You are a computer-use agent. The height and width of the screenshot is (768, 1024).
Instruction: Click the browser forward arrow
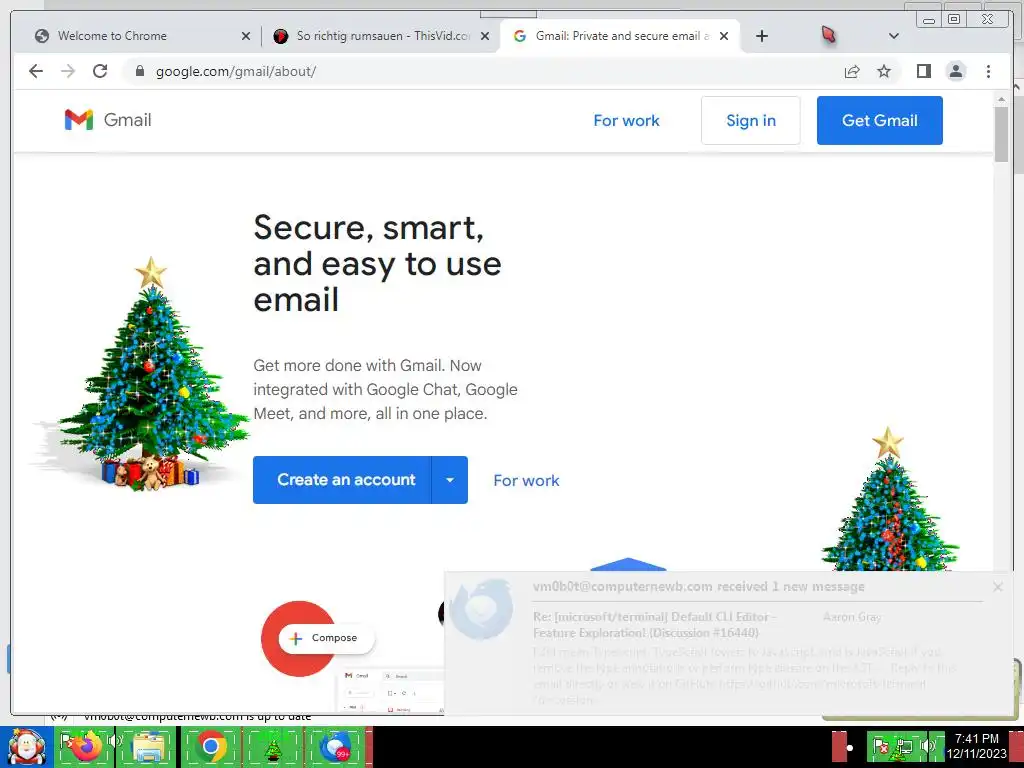tap(68, 71)
